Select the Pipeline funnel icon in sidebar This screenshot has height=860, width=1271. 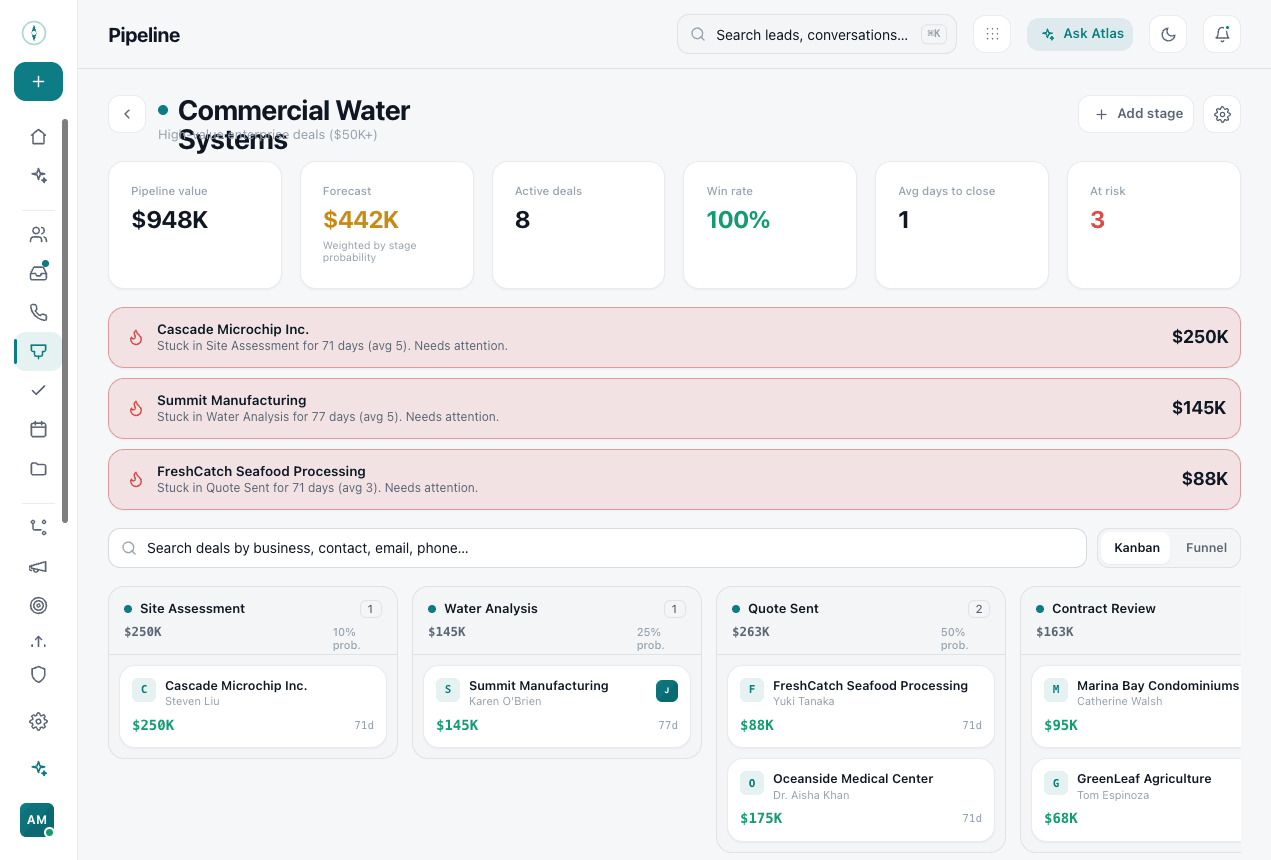[x=38, y=351]
